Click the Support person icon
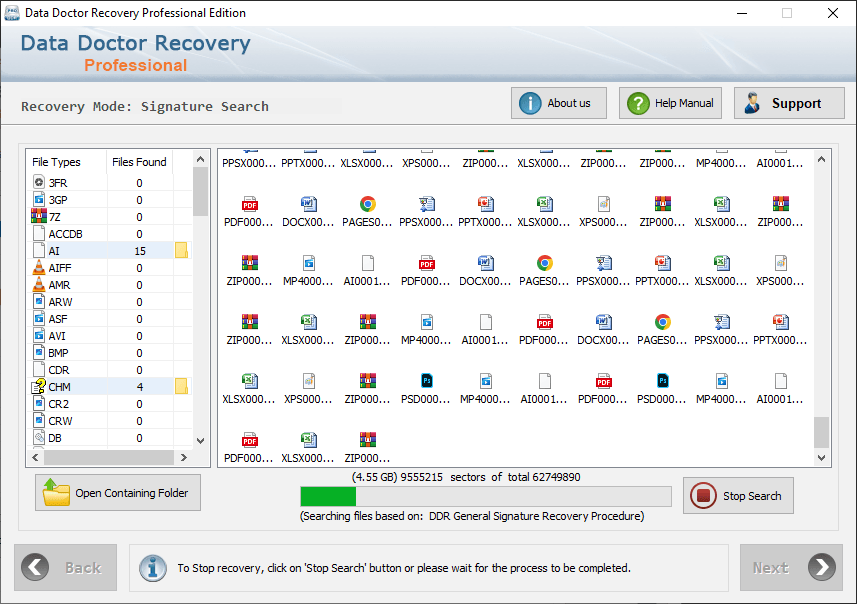The image size is (857, 604). point(753,103)
